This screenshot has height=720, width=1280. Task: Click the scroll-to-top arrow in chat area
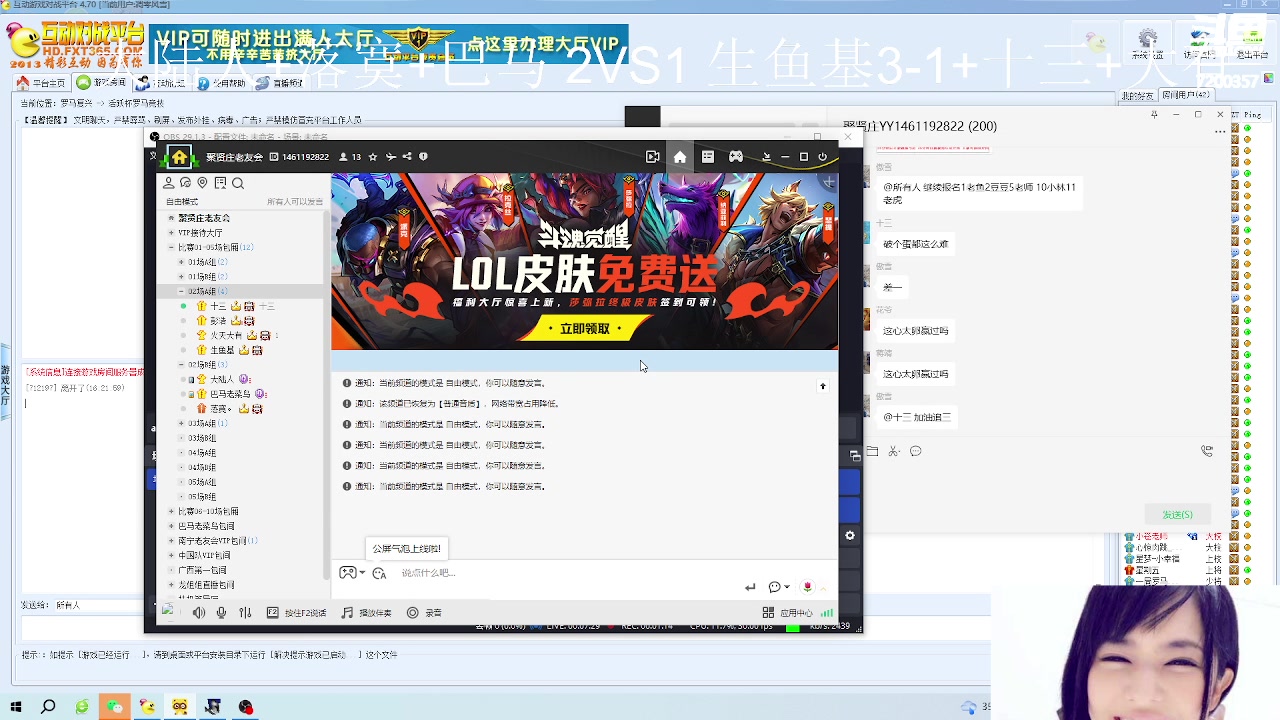pos(823,386)
